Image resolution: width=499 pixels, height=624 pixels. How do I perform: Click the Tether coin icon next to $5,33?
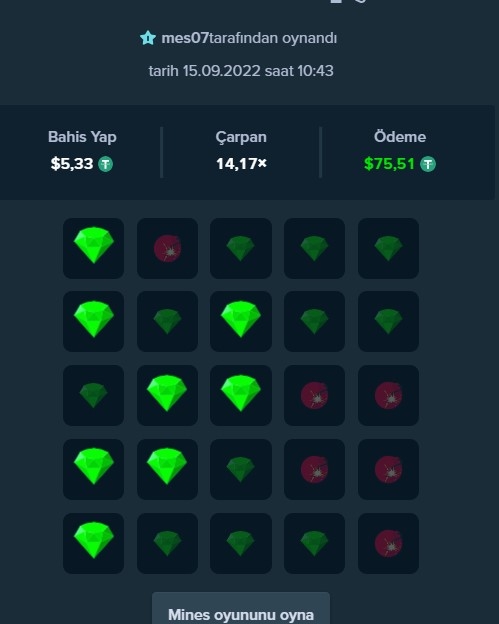point(105,164)
